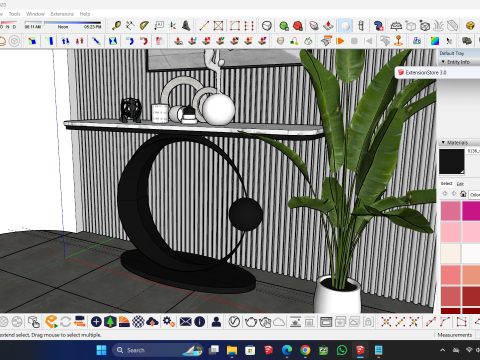Open the Windows Start menu
This screenshot has width=480, height=360.
point(101,350)
